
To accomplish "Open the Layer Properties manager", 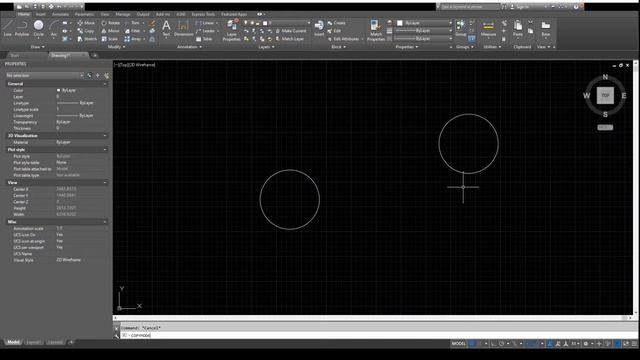I will click(x=231, y=31).
